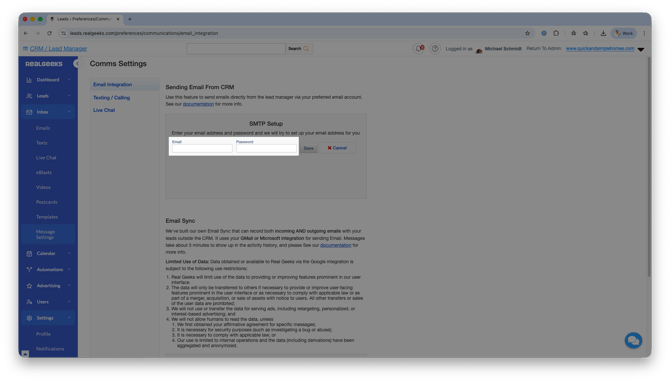Open a new browser tab
Image resolution: width=670 pixels, height=382 pixels.
[x=130, y=19]
